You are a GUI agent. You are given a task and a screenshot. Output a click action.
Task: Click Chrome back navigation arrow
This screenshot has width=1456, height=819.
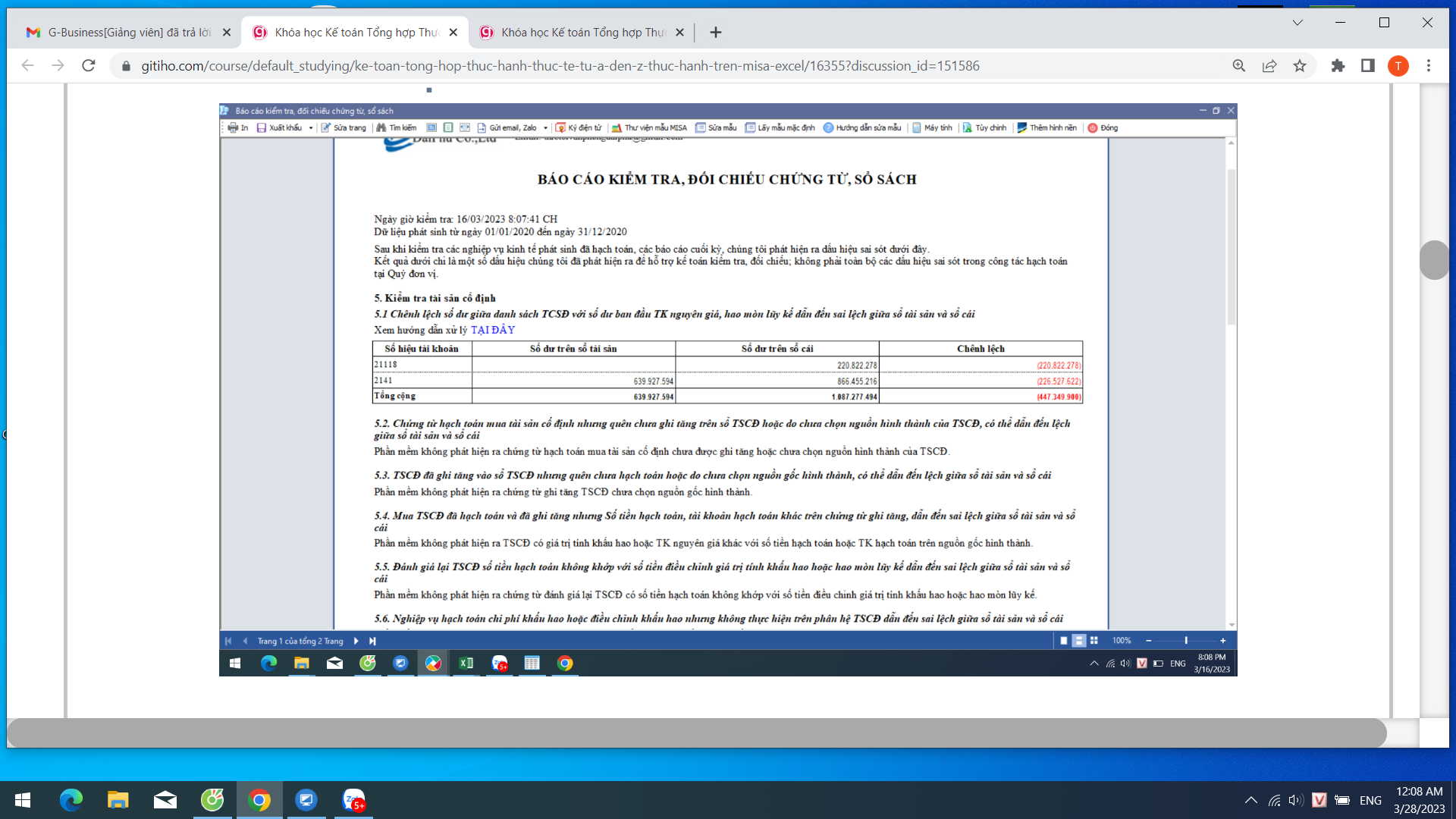[x=28, y=66]
